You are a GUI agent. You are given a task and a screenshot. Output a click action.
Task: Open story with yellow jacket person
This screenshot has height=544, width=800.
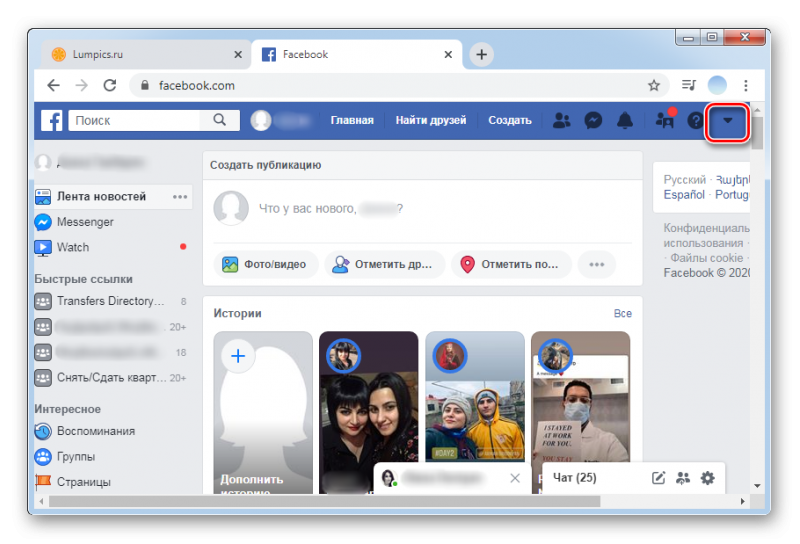coord(474,396)
